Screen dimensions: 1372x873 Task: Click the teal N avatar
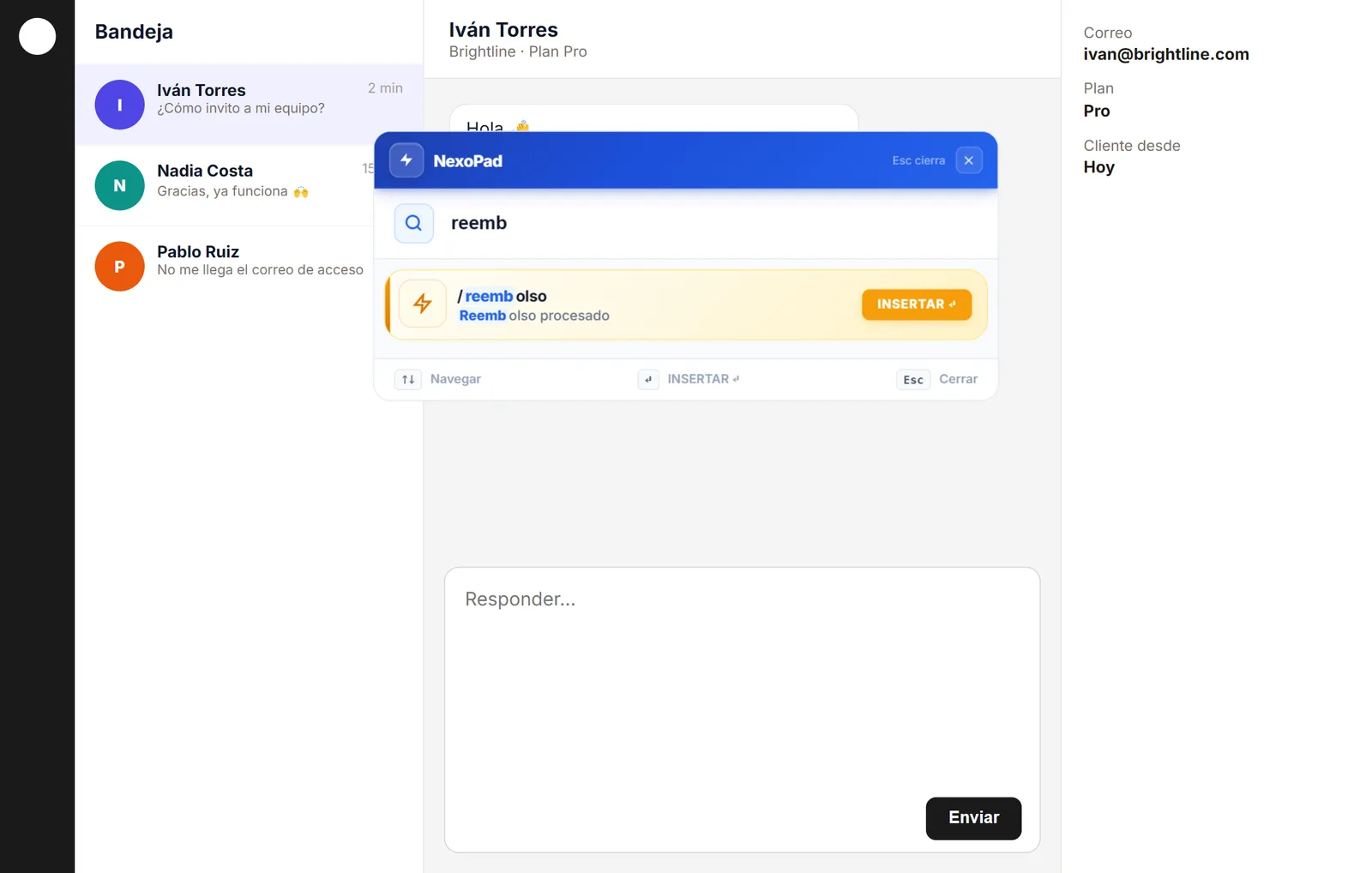[x=119, y=185]
